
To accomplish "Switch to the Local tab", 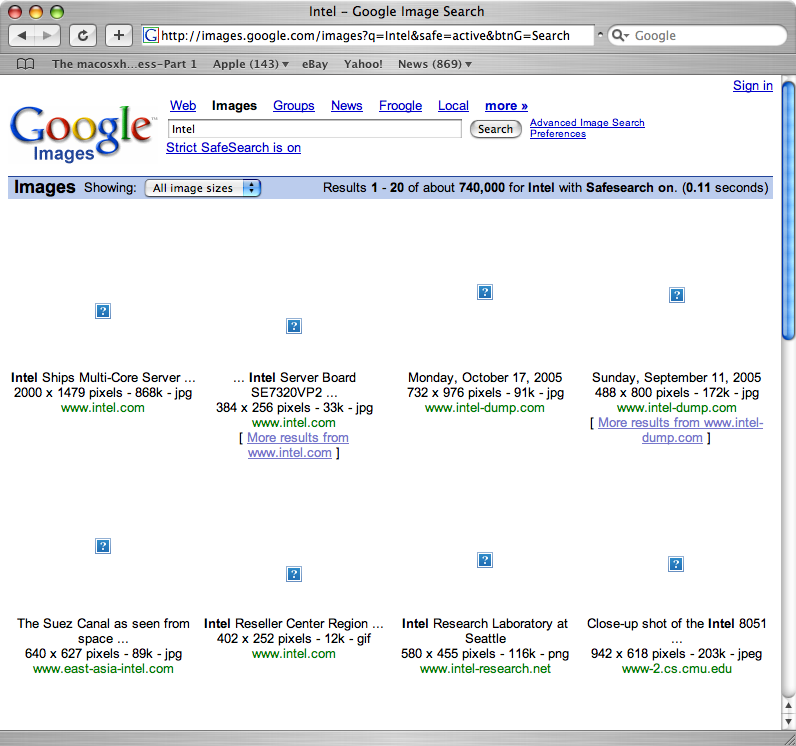I will [453, 106].
